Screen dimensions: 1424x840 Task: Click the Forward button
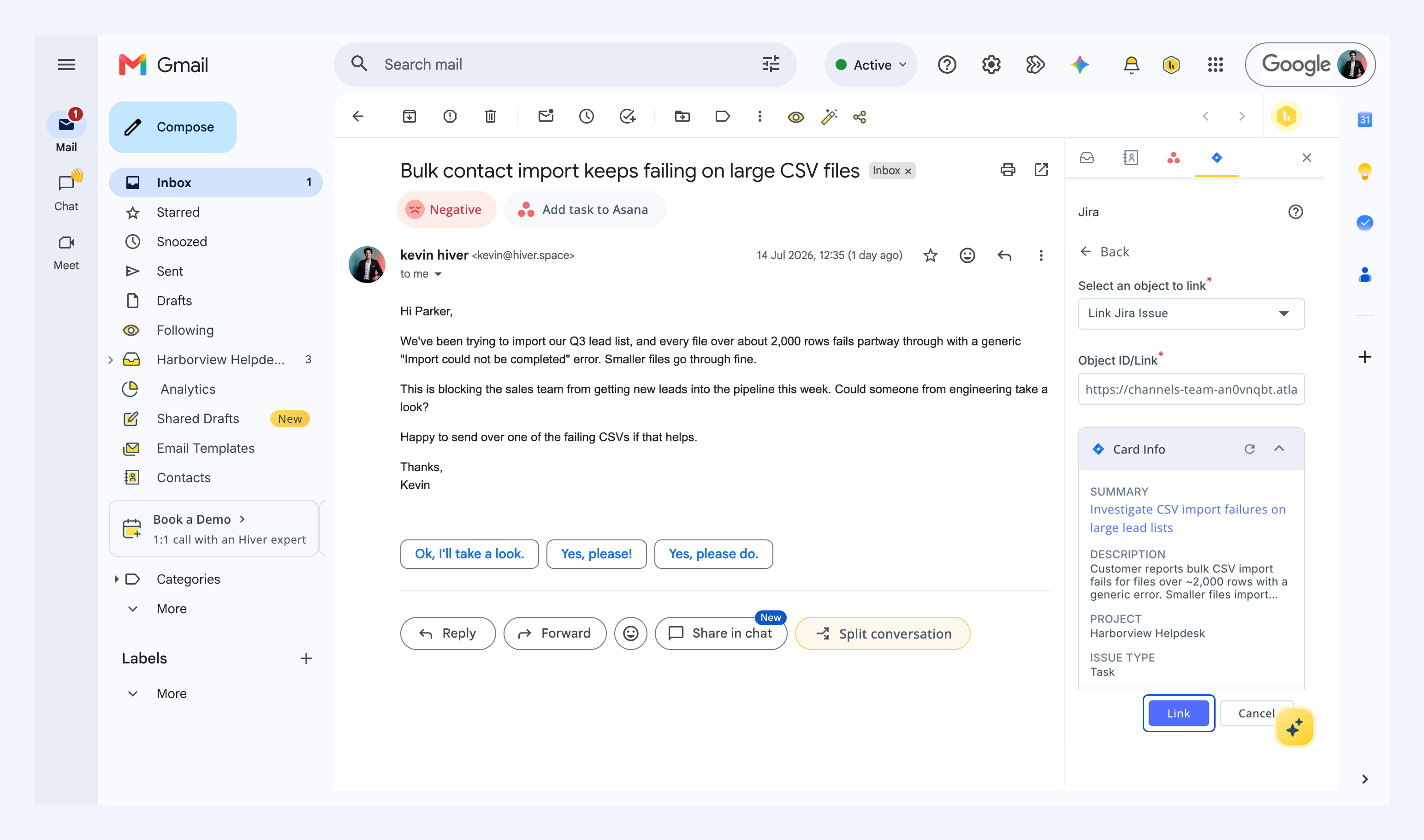(x=555, y=633)
